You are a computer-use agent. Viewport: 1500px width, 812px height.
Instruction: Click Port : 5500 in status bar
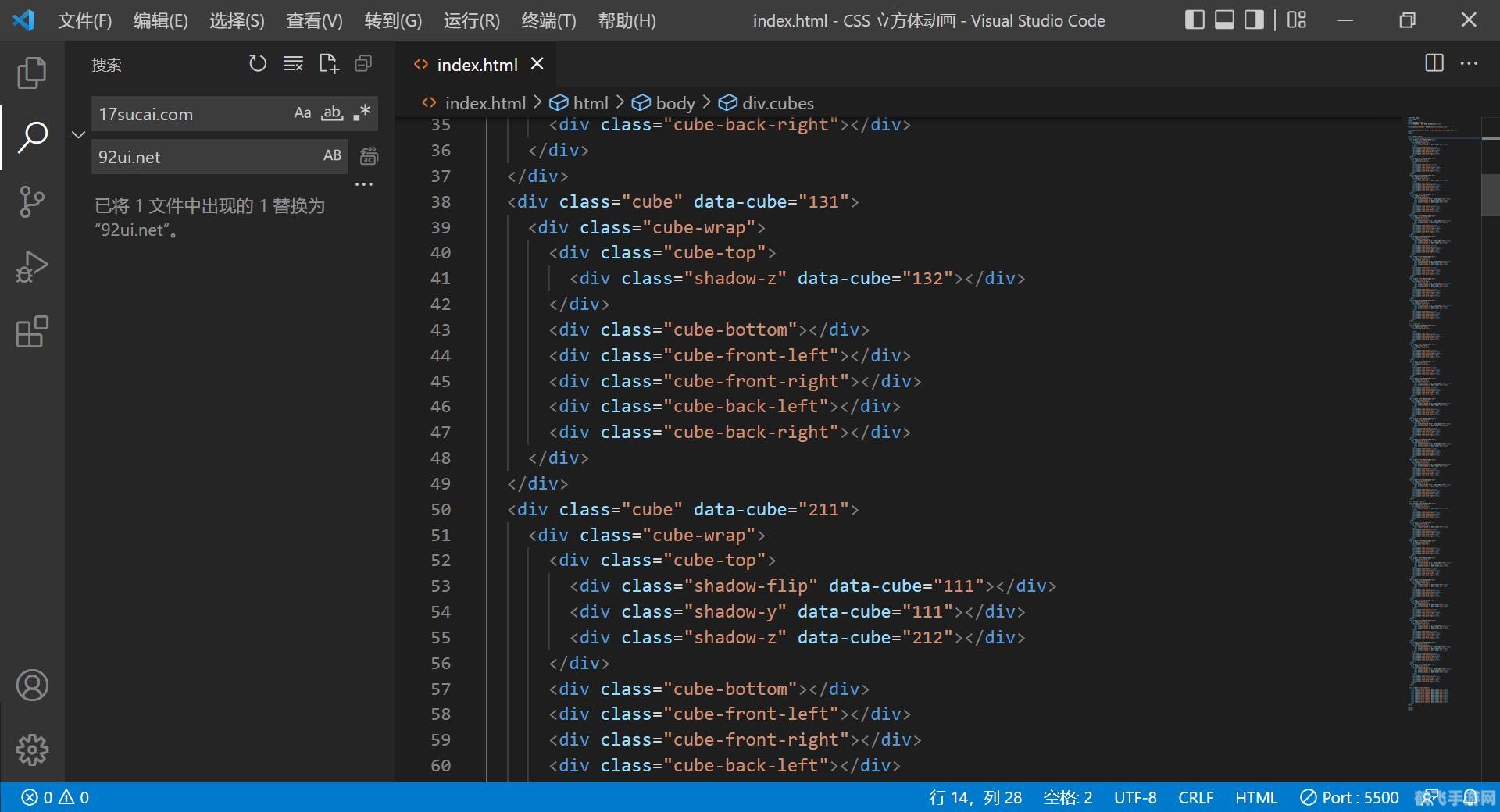pyautogui.click(x=1349, y=797)
